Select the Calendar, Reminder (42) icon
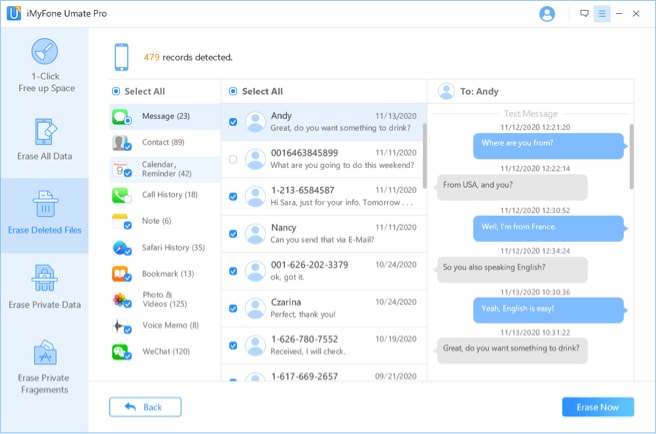 click(x=122, y=169)
